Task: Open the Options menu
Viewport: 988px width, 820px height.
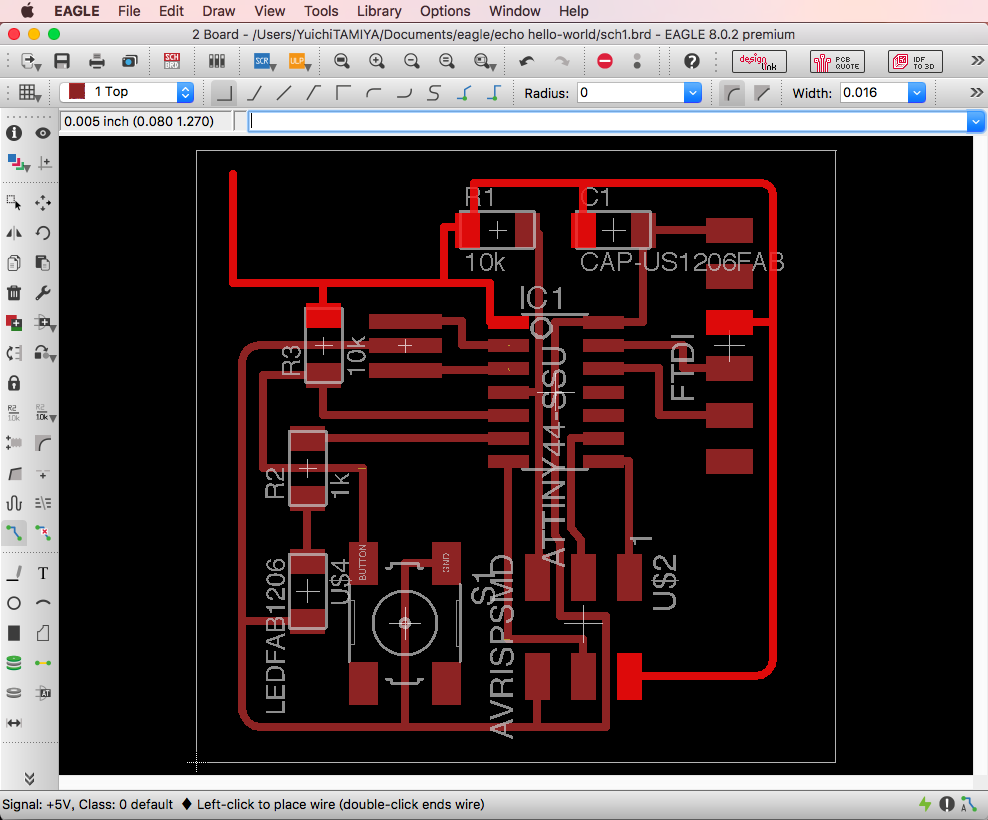Action: coord(445,11)
